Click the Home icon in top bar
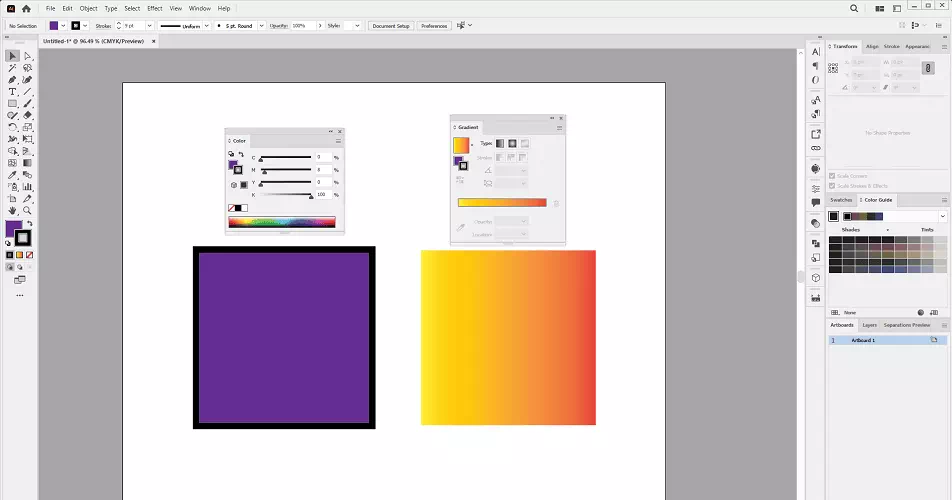 pyautogui.click(x=26, y=8)
